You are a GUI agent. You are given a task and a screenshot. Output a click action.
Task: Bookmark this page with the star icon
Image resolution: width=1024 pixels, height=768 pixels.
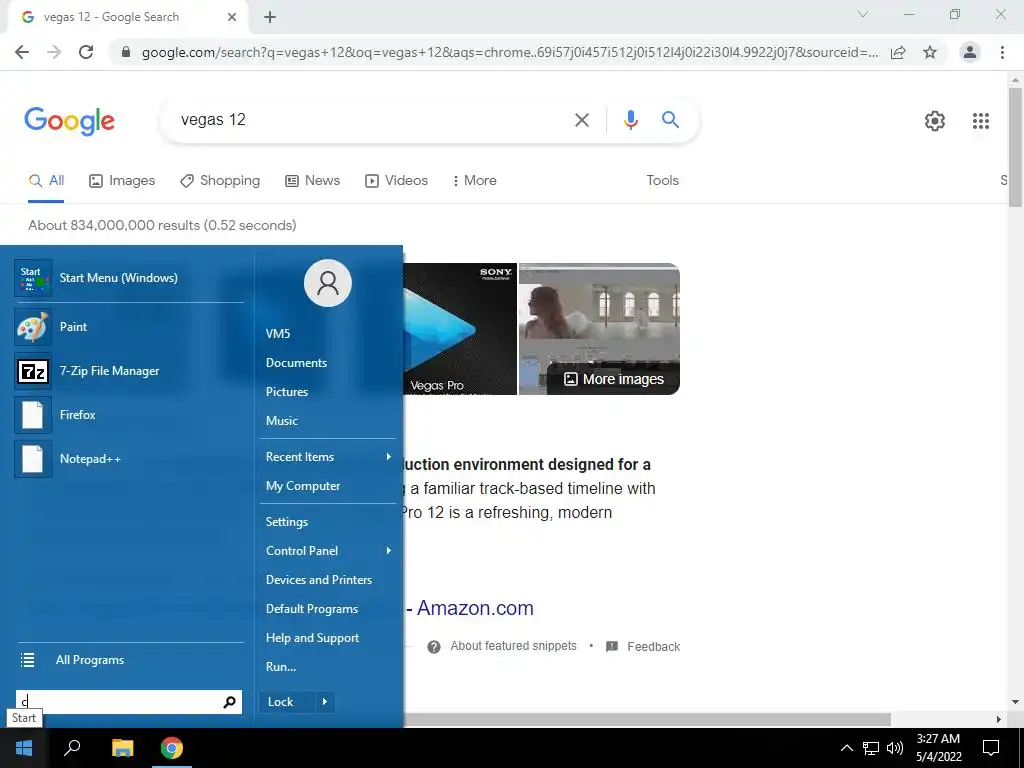[930, 52]
